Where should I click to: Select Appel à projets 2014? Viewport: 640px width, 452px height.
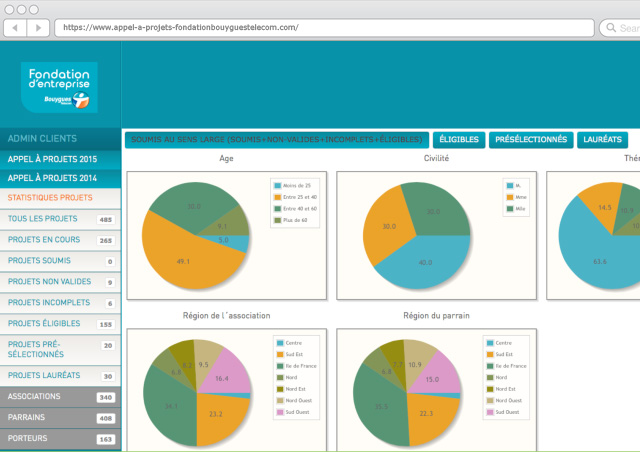tap(60, 178)
